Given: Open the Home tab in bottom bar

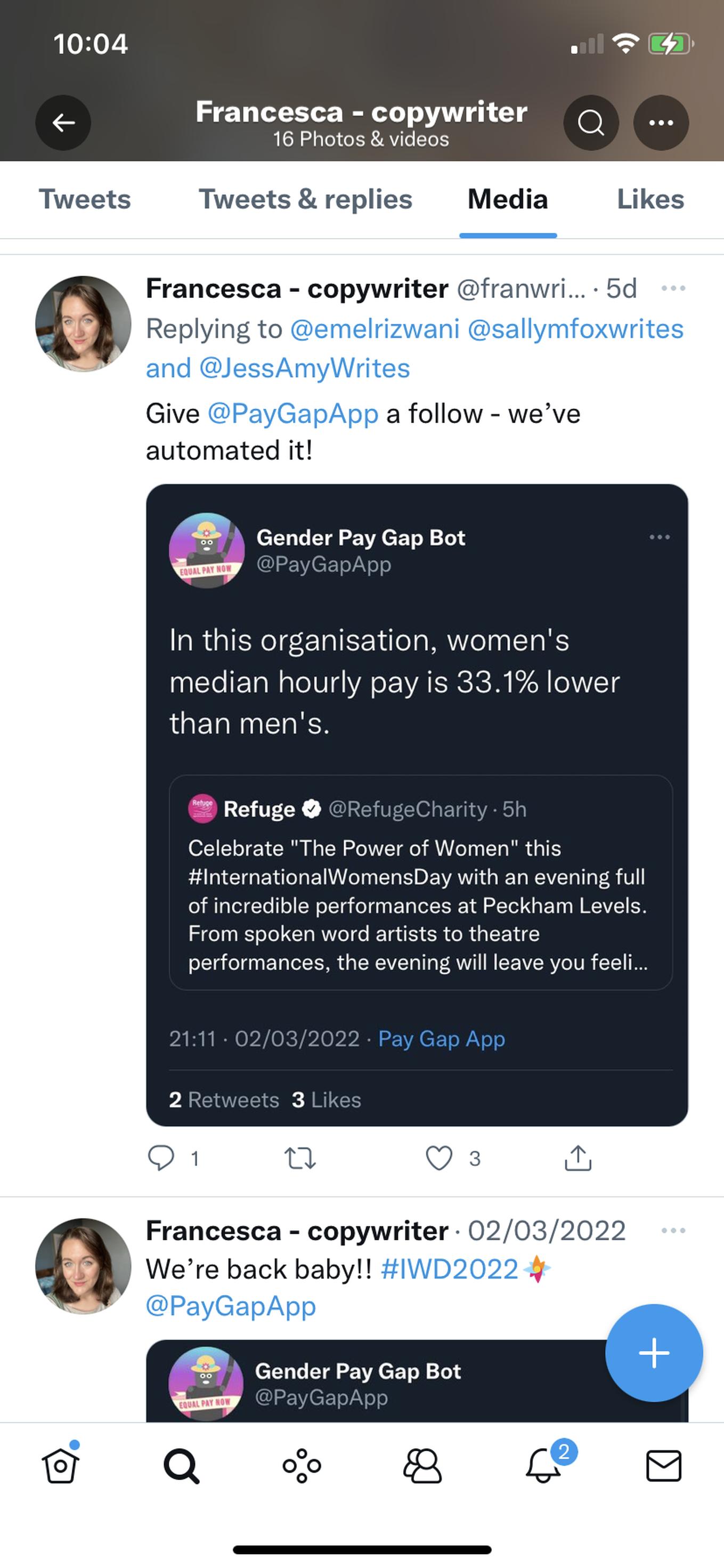Looking at the screenshot, I should pos(60,1466).
